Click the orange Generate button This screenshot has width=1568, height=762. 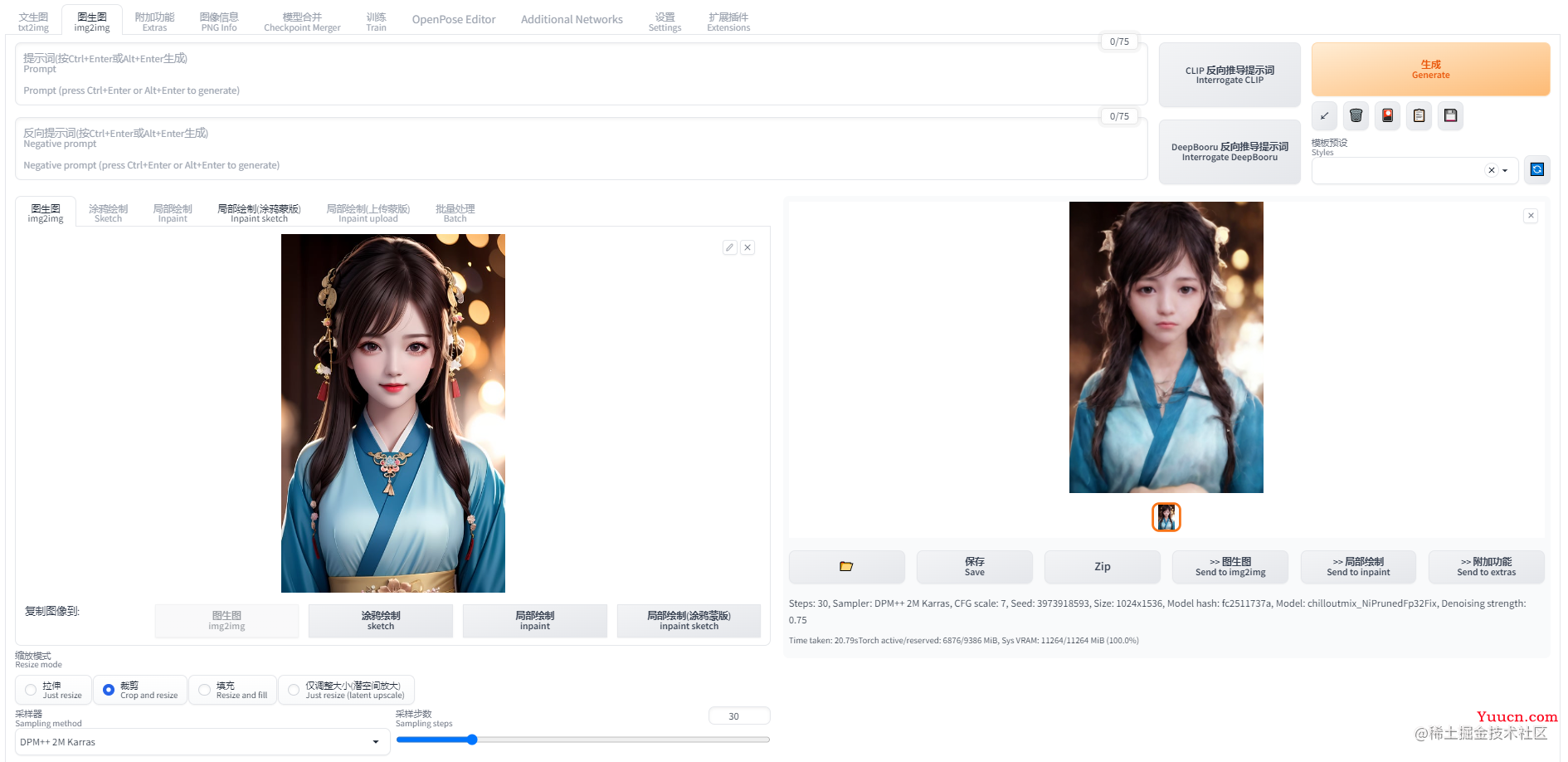1430,69
